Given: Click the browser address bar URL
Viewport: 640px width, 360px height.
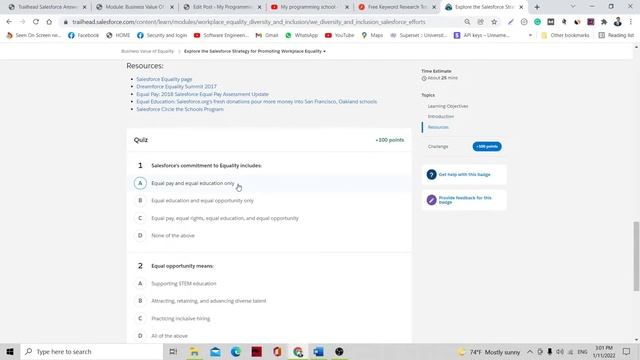Looking at the screenshot, I should click(249, 22).
